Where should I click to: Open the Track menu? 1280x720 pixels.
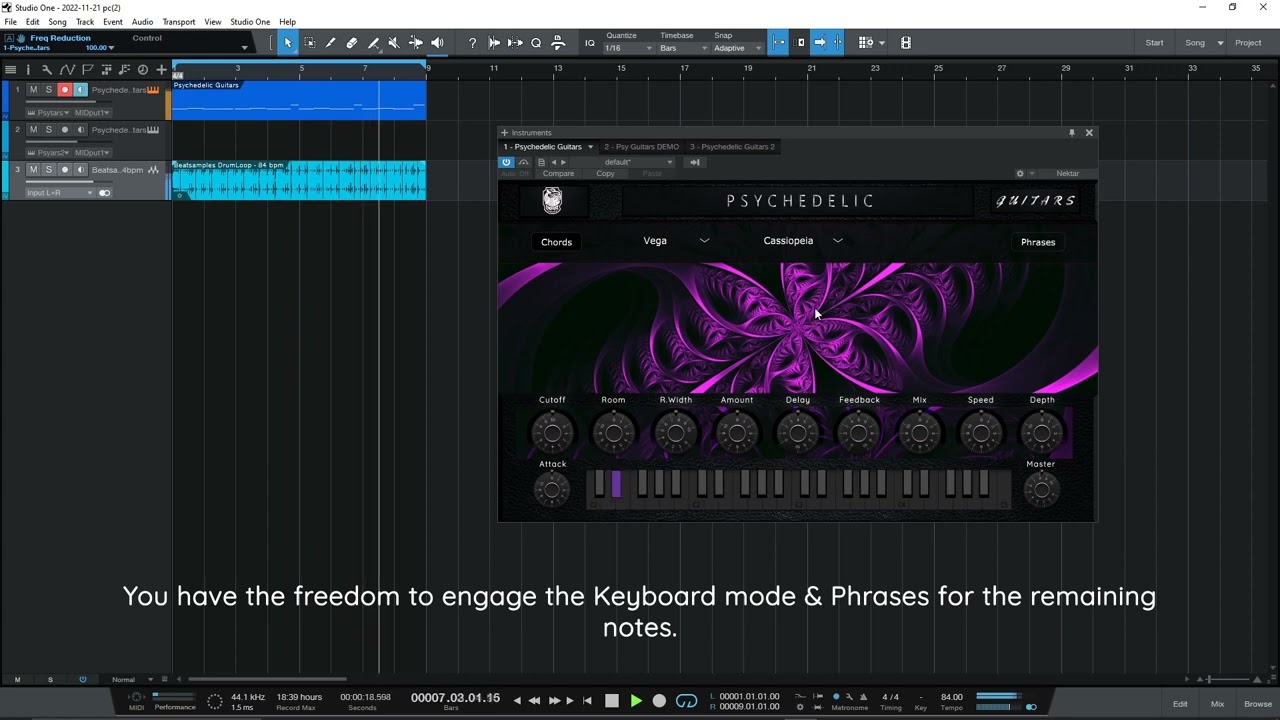pos(85,22)
